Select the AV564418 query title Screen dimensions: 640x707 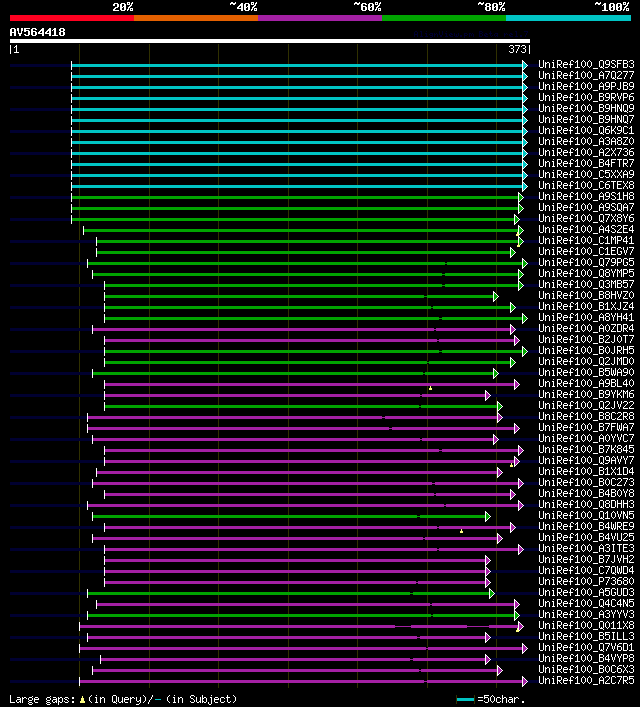click(37, 32)
